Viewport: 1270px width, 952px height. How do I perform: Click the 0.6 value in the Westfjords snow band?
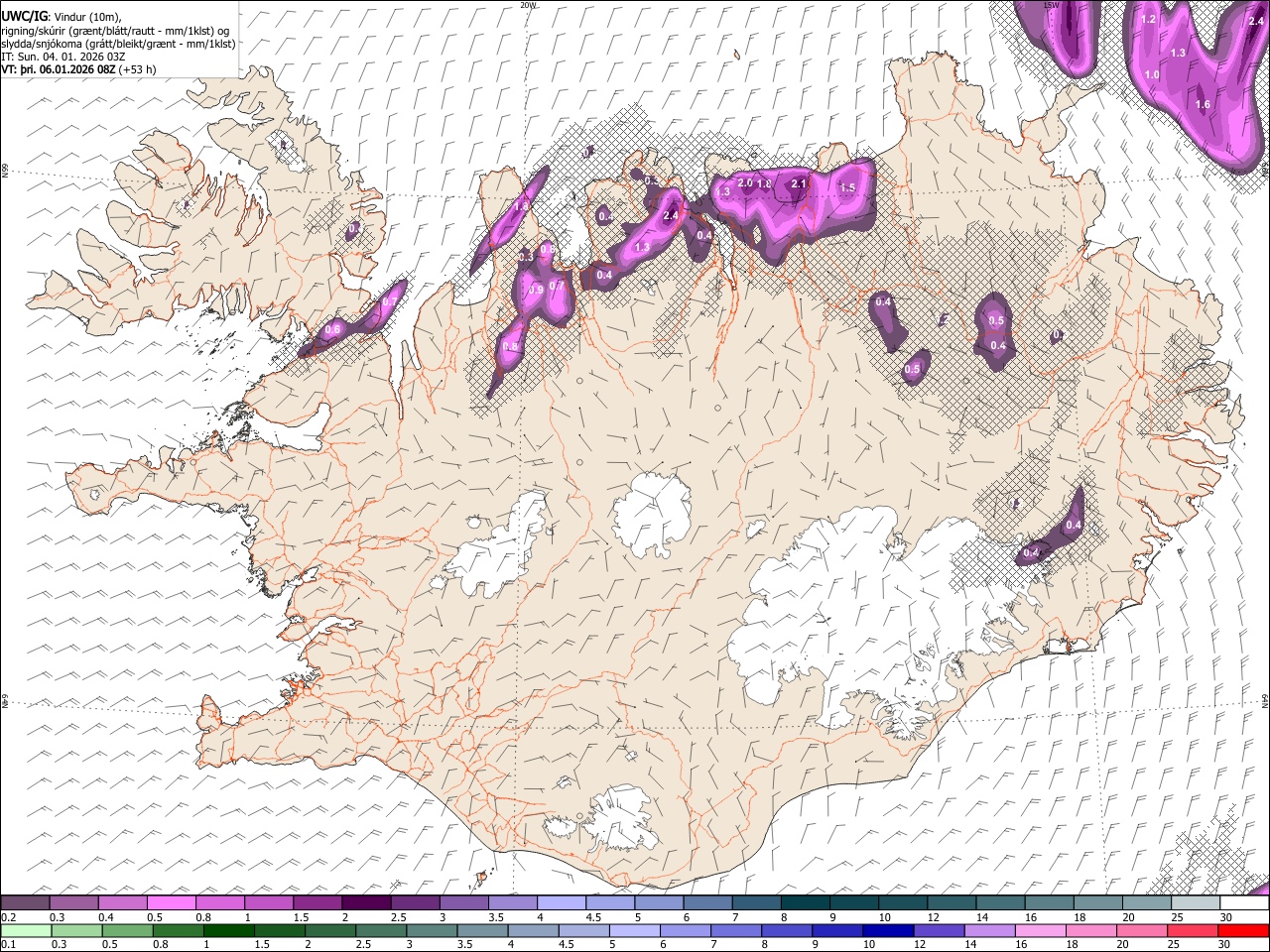tap(333, 329)
